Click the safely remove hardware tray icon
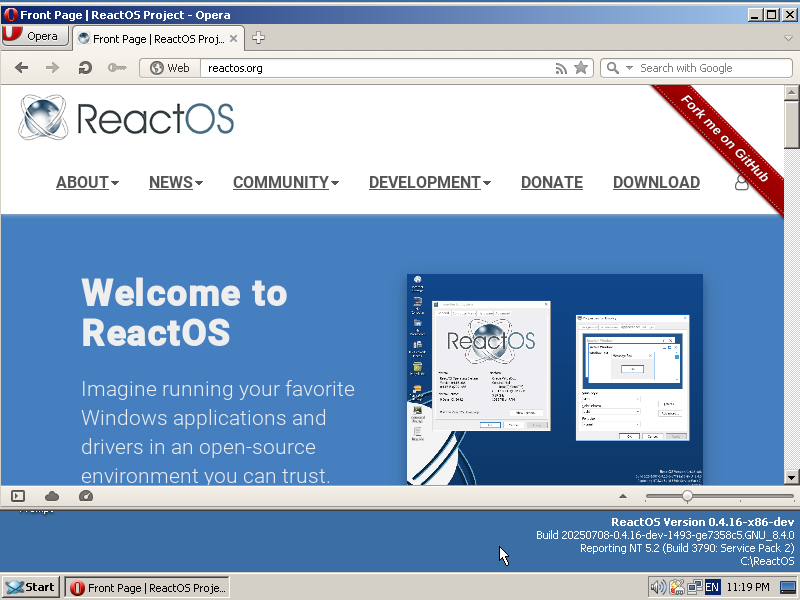Screen dimensions: 800x600 [x=676, y=587]
